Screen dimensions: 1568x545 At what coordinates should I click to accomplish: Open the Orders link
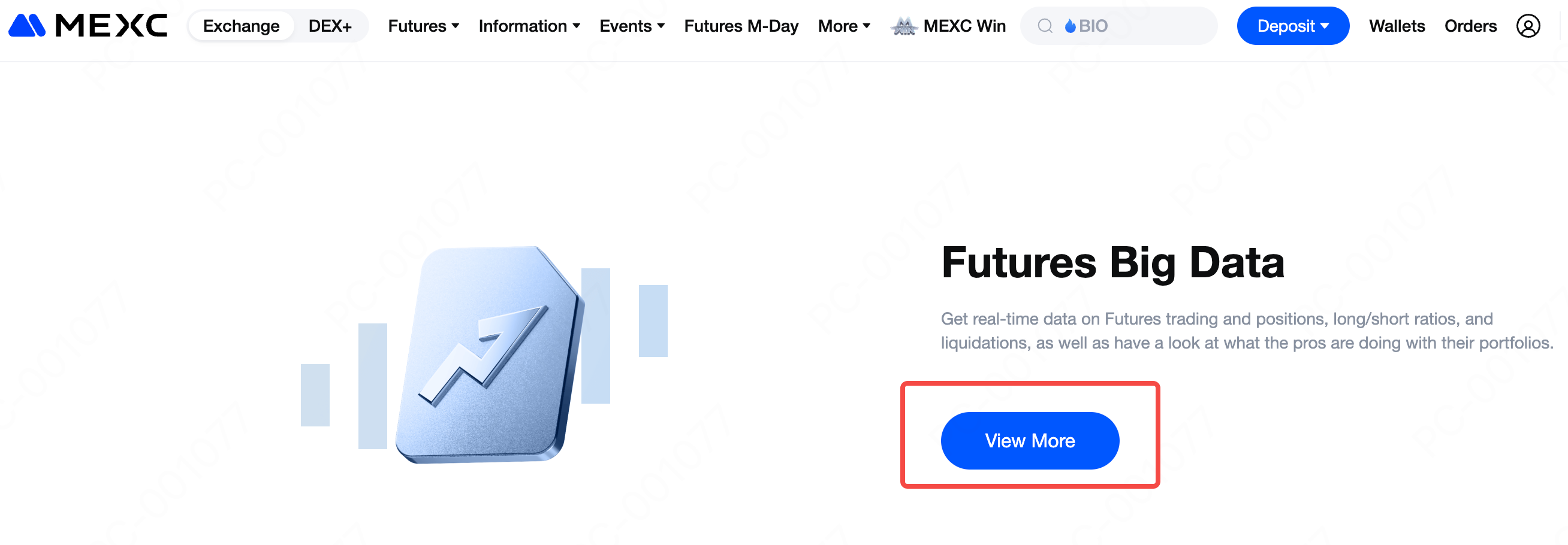(x=1470, y=26)
